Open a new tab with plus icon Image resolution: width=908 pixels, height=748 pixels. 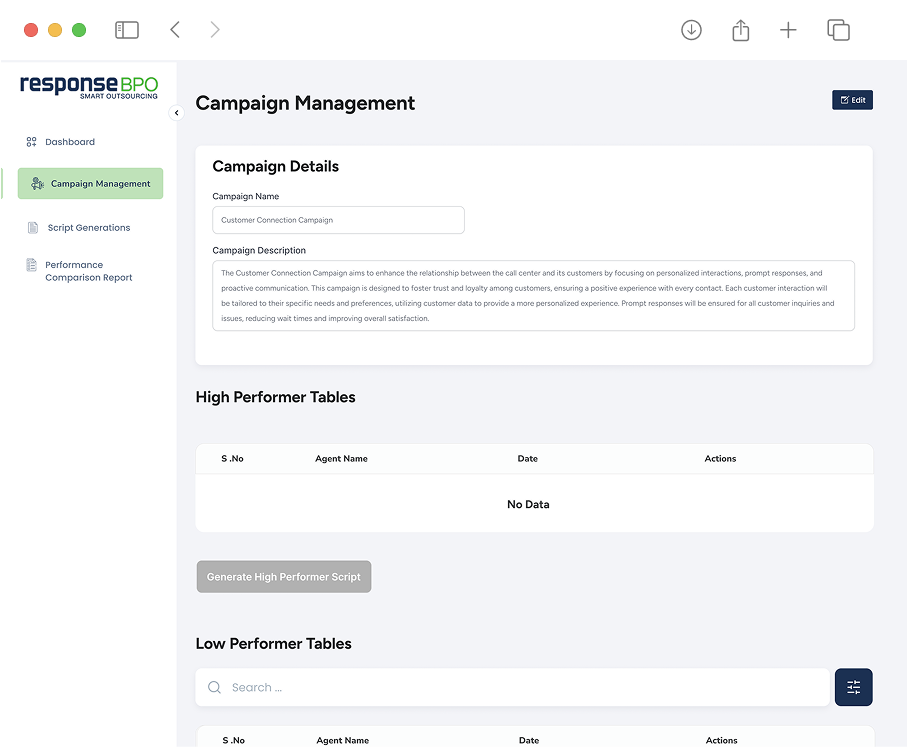(x=788, y=30)
